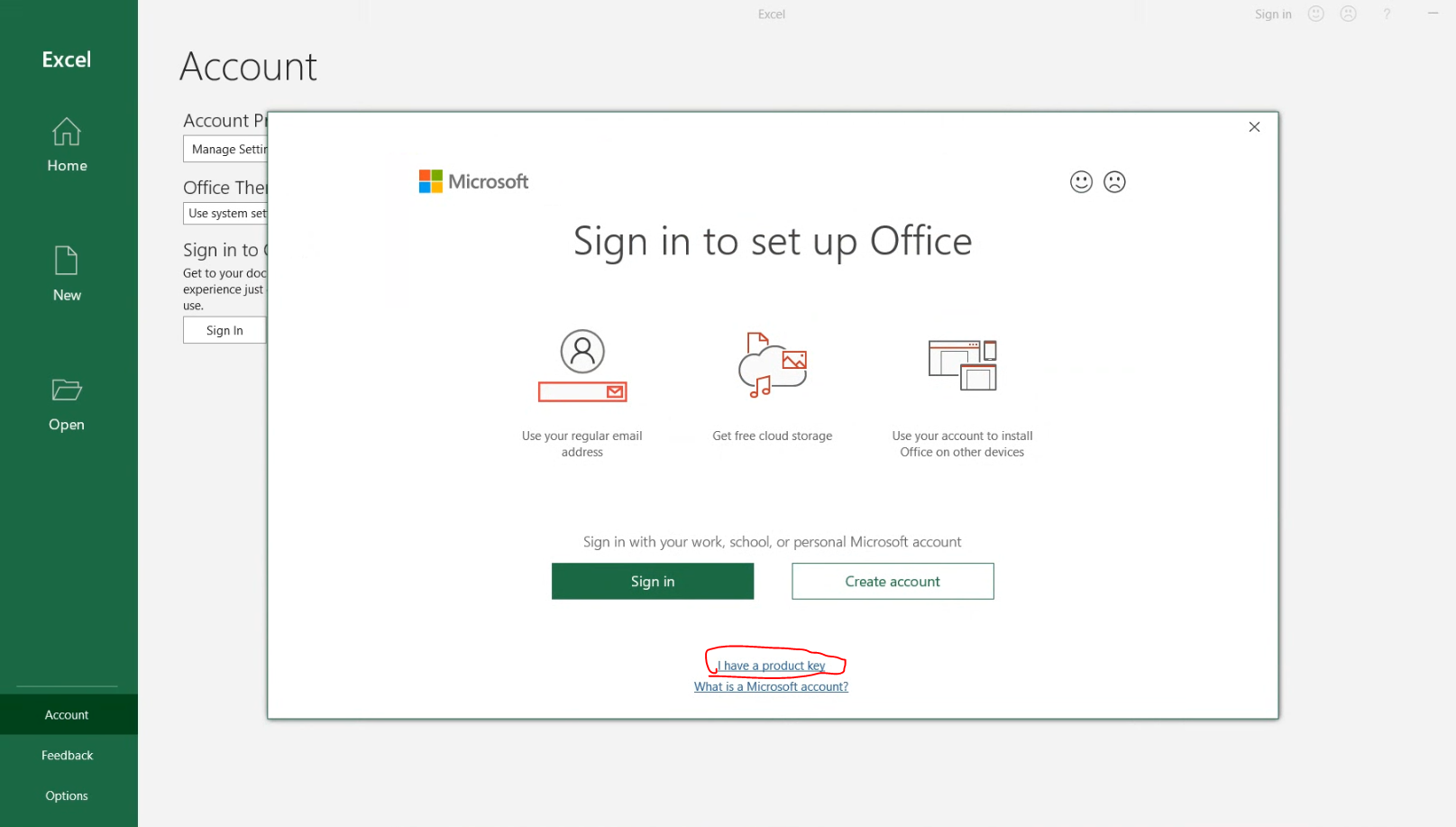Screen dimensions: 1456x827
Task: Open the Office Theme dropdown
Action: [225, 213]
